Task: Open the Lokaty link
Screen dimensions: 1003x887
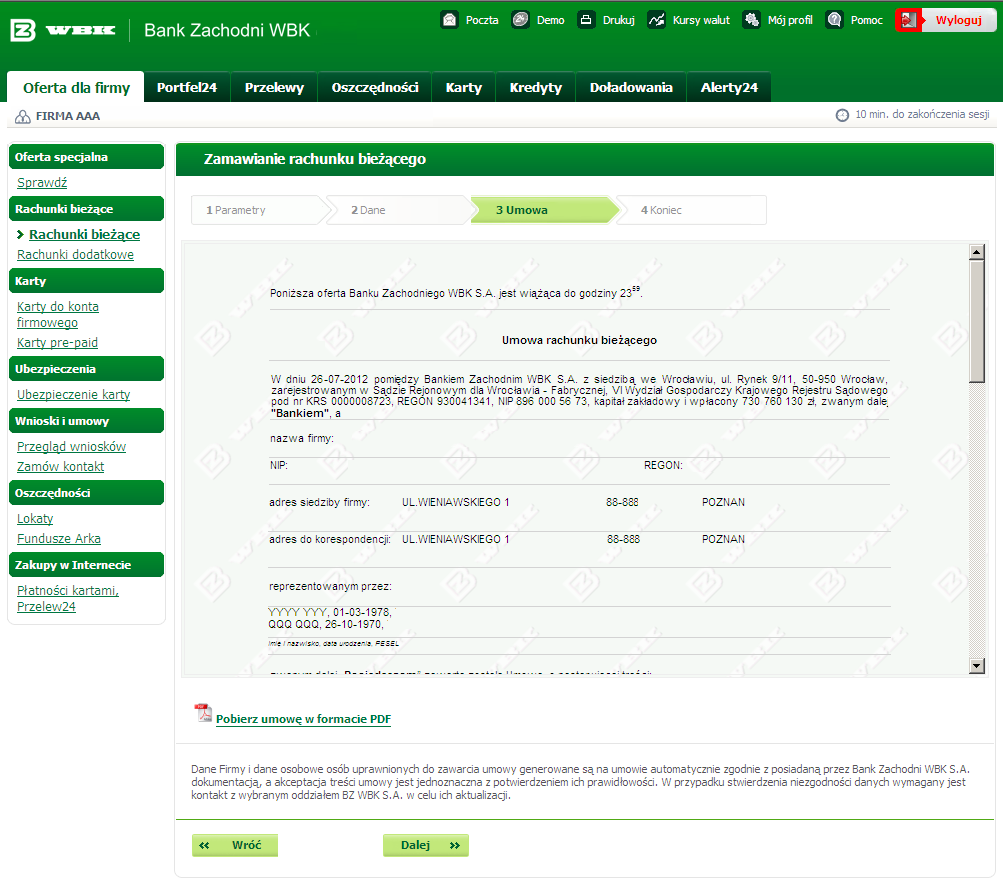Action: [35, 519]
